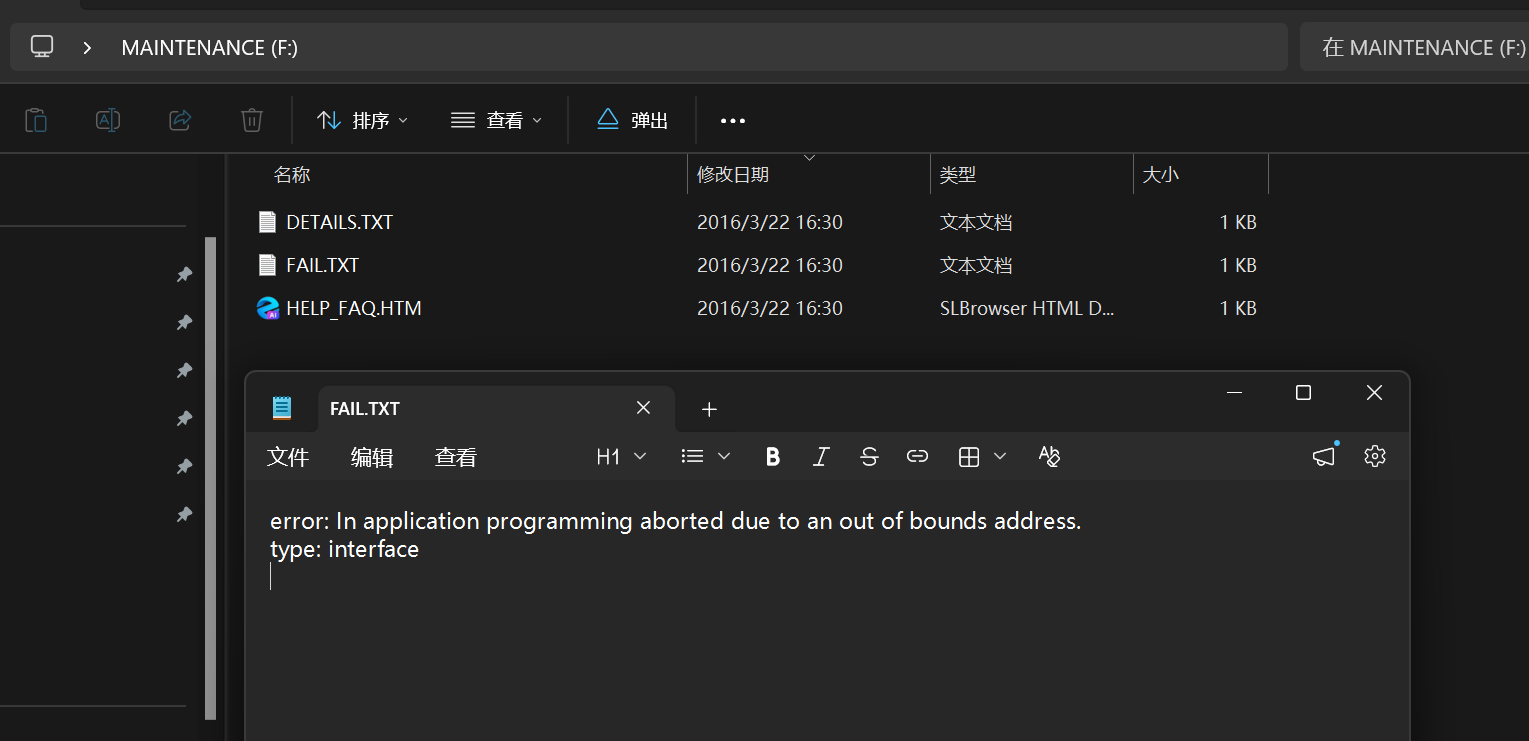Click the 'type: interface' line in Notepad
This screenshot has width=1529, height=741.
click(x=344, y=549)
